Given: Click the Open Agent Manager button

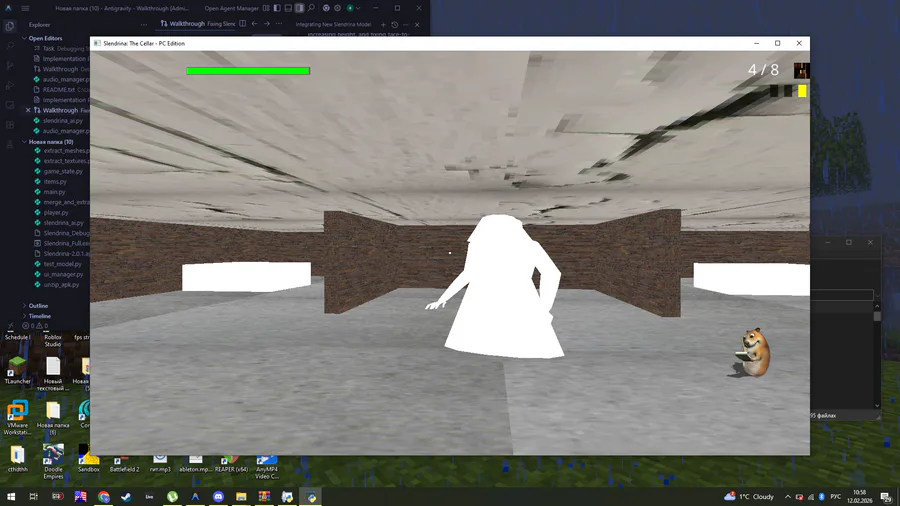Looking at the screenshot, I should (232, 9).
